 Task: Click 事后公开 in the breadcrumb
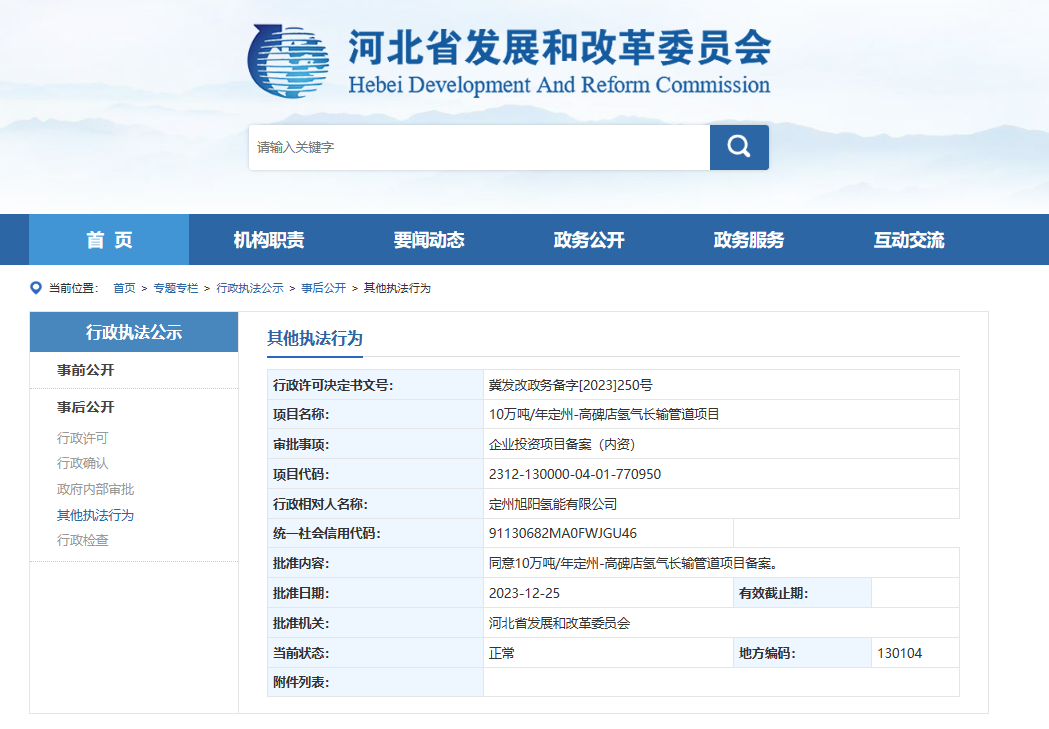323,288
